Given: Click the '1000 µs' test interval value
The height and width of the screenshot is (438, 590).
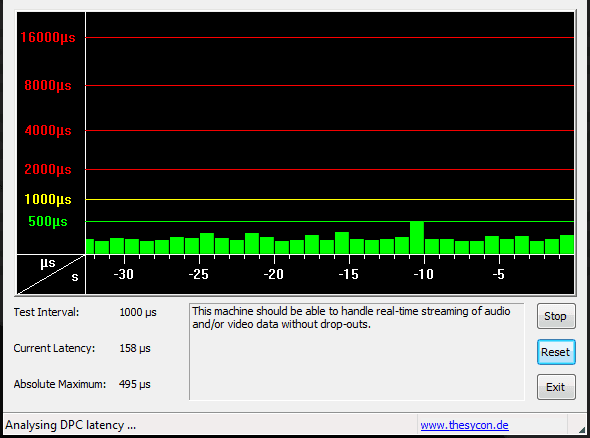Looking at the screenshot, I should click(x=138, y=312).
